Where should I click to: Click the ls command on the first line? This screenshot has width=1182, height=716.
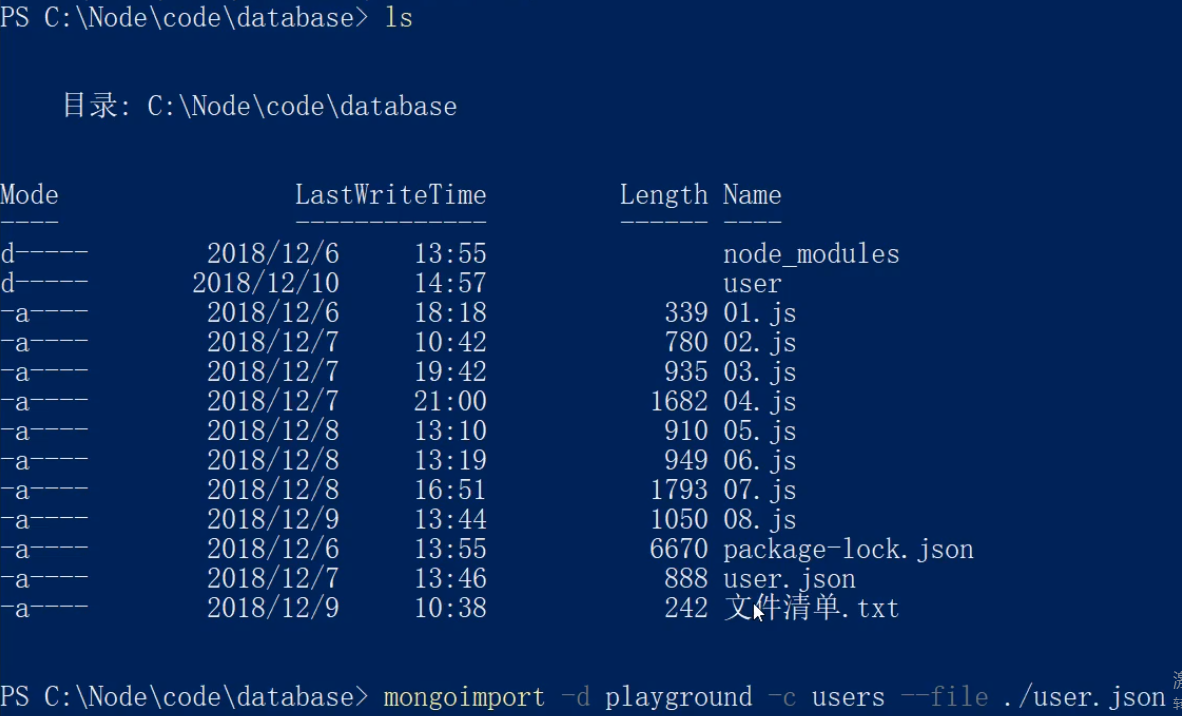[398, 19]
